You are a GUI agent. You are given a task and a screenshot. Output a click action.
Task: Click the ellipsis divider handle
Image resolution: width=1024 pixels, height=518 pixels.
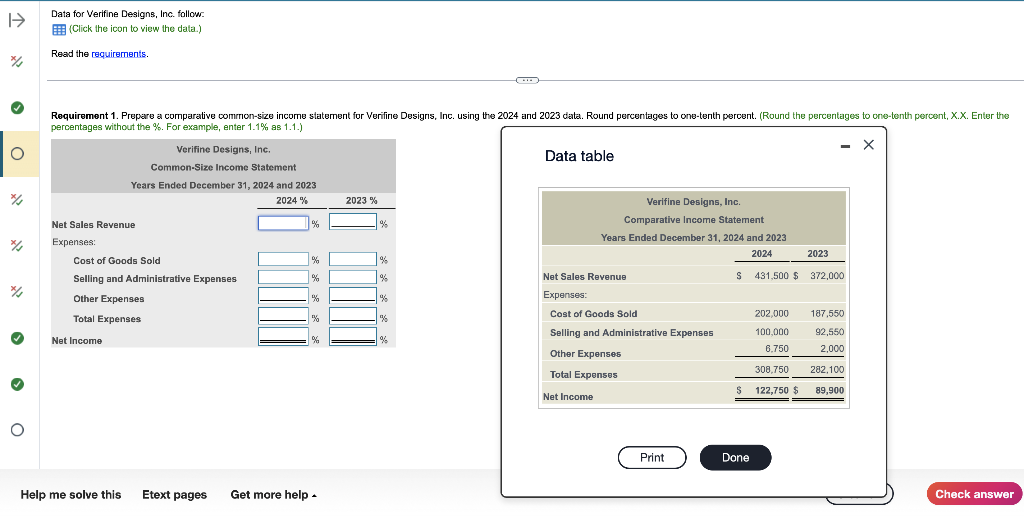click(527, 80)
